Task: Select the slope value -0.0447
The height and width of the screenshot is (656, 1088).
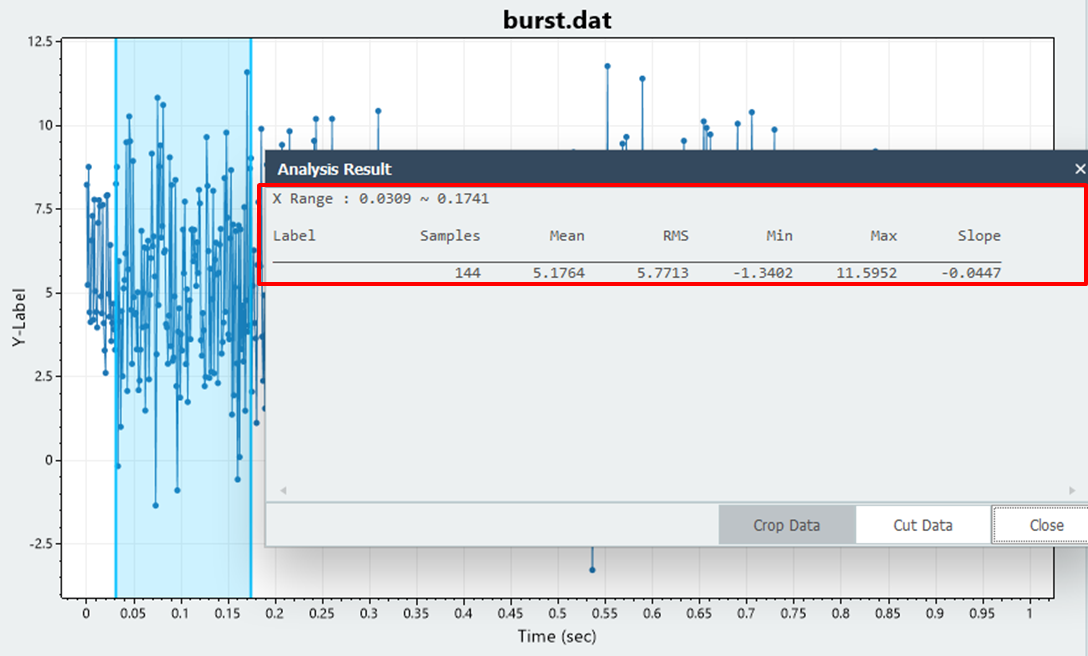Action: tap(971, 273)
